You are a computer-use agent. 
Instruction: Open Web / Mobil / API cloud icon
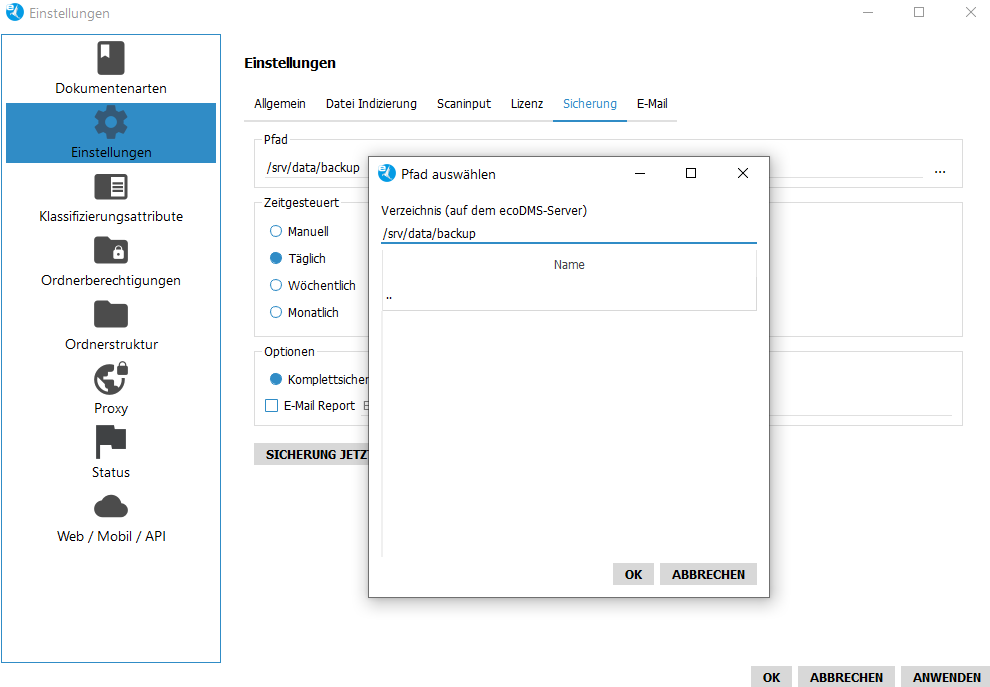(x=111, y=506)
